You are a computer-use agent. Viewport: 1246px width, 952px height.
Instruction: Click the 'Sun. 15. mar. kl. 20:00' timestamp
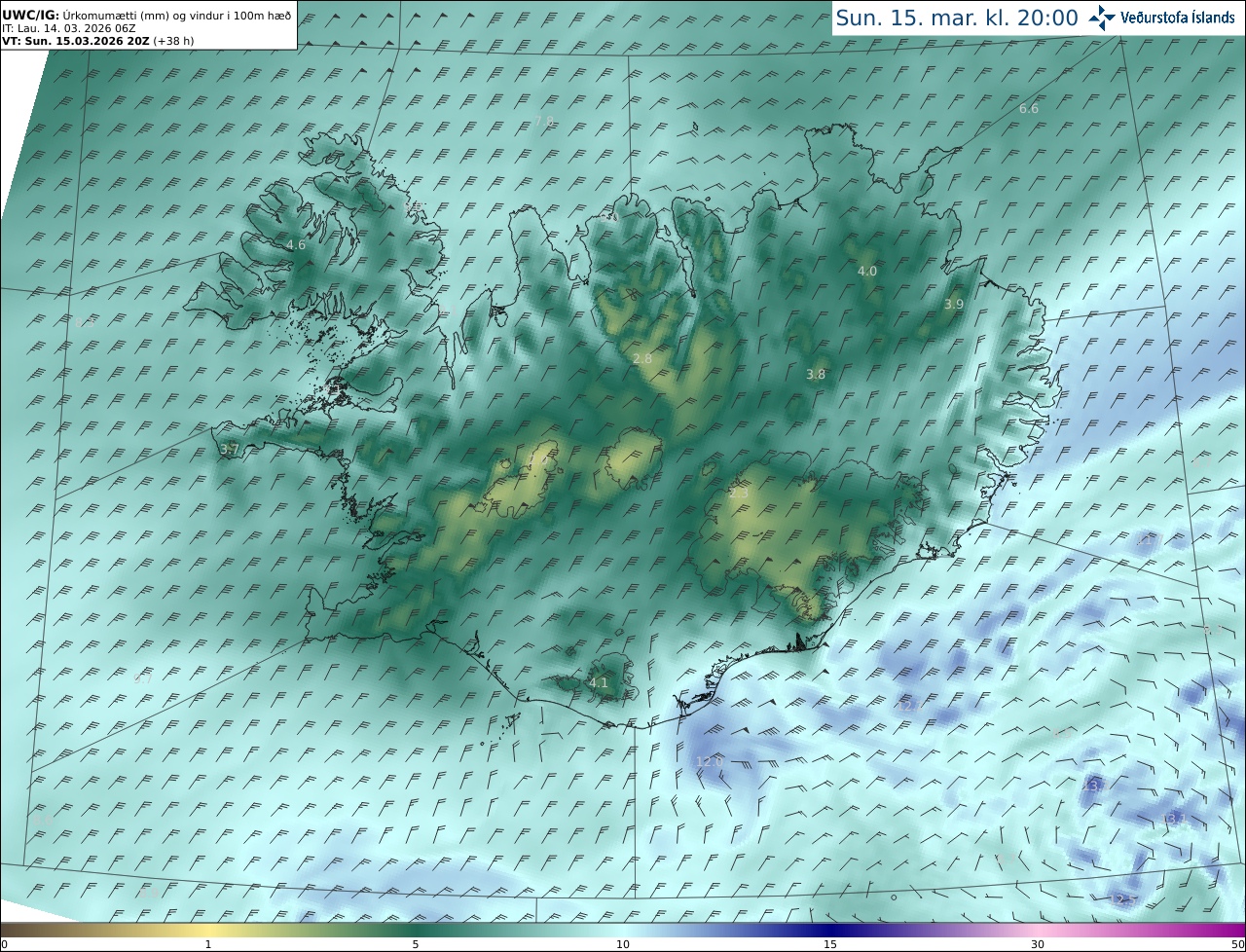[957, 18]
